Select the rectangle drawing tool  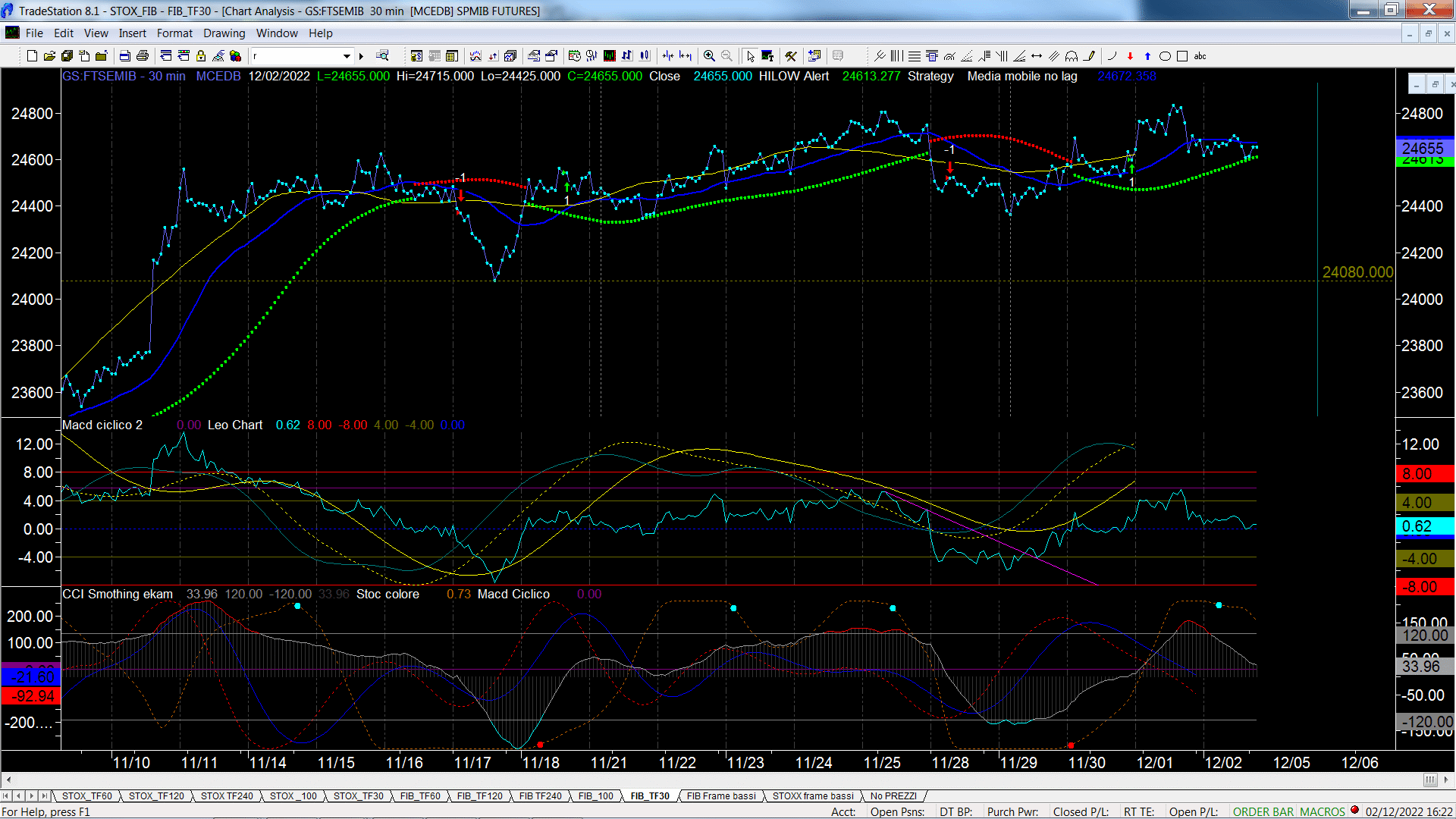1182,56
